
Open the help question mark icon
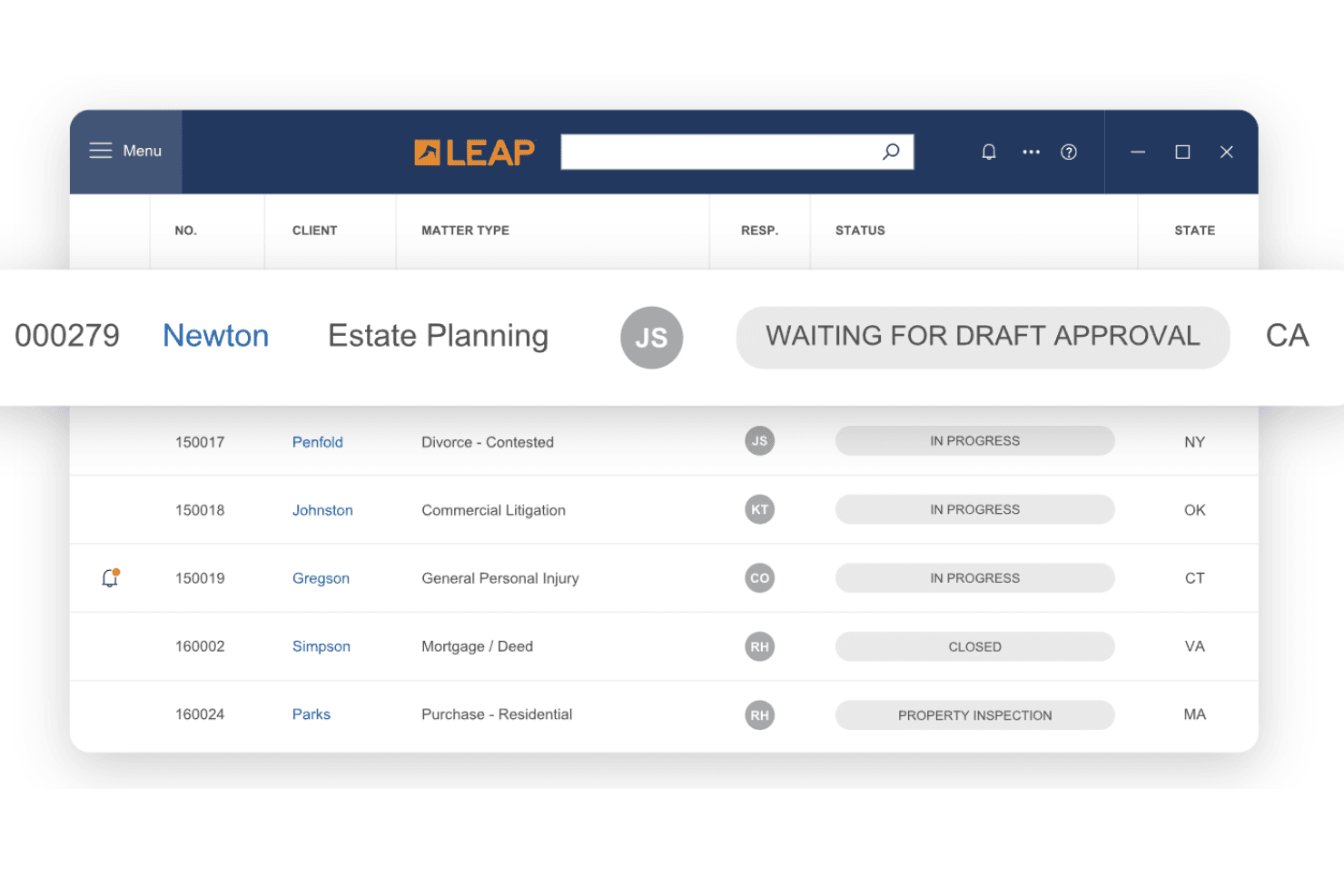click(x=1069, y=152)
